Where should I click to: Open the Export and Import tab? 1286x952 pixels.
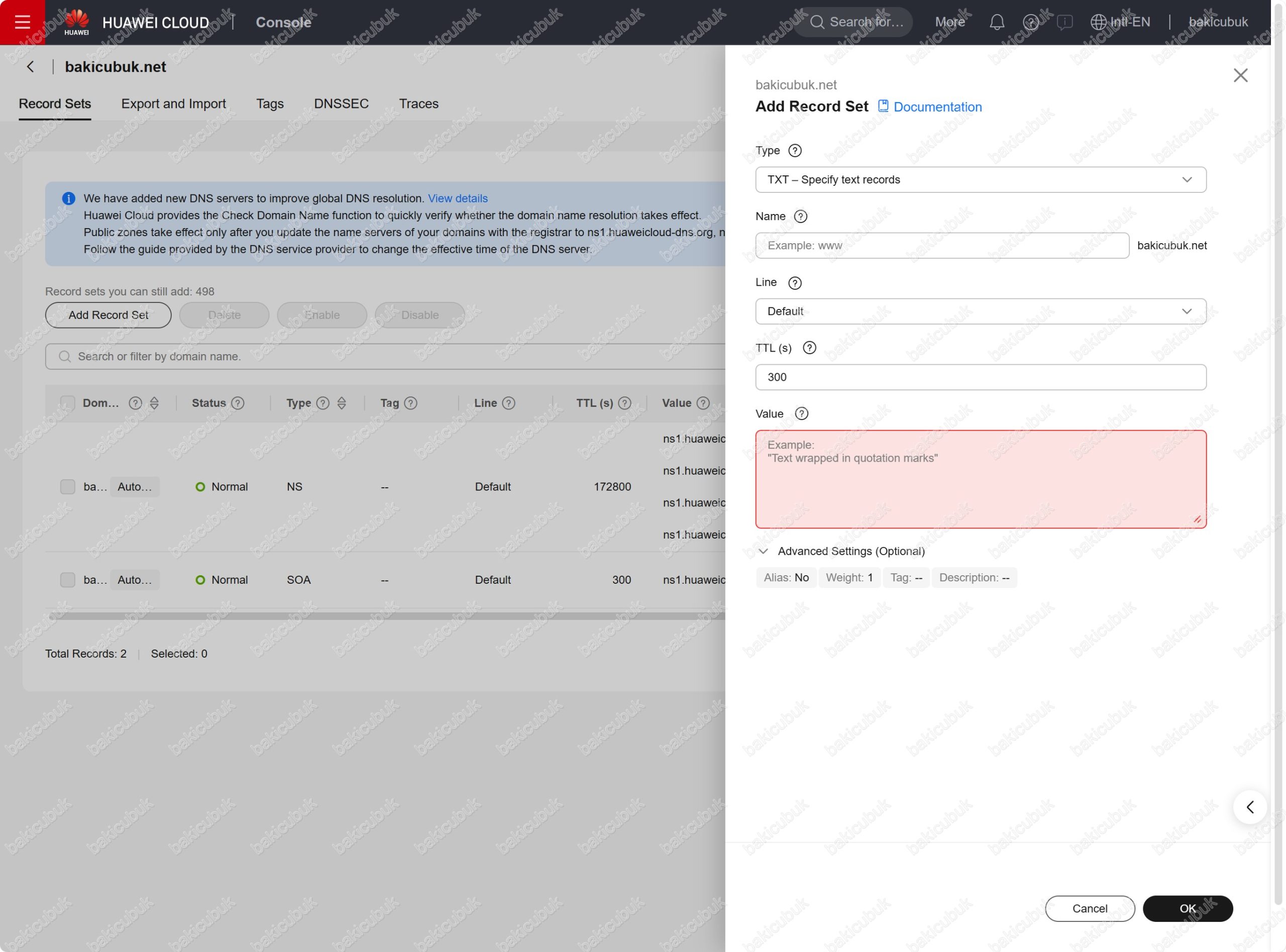(x=173, y=103)
